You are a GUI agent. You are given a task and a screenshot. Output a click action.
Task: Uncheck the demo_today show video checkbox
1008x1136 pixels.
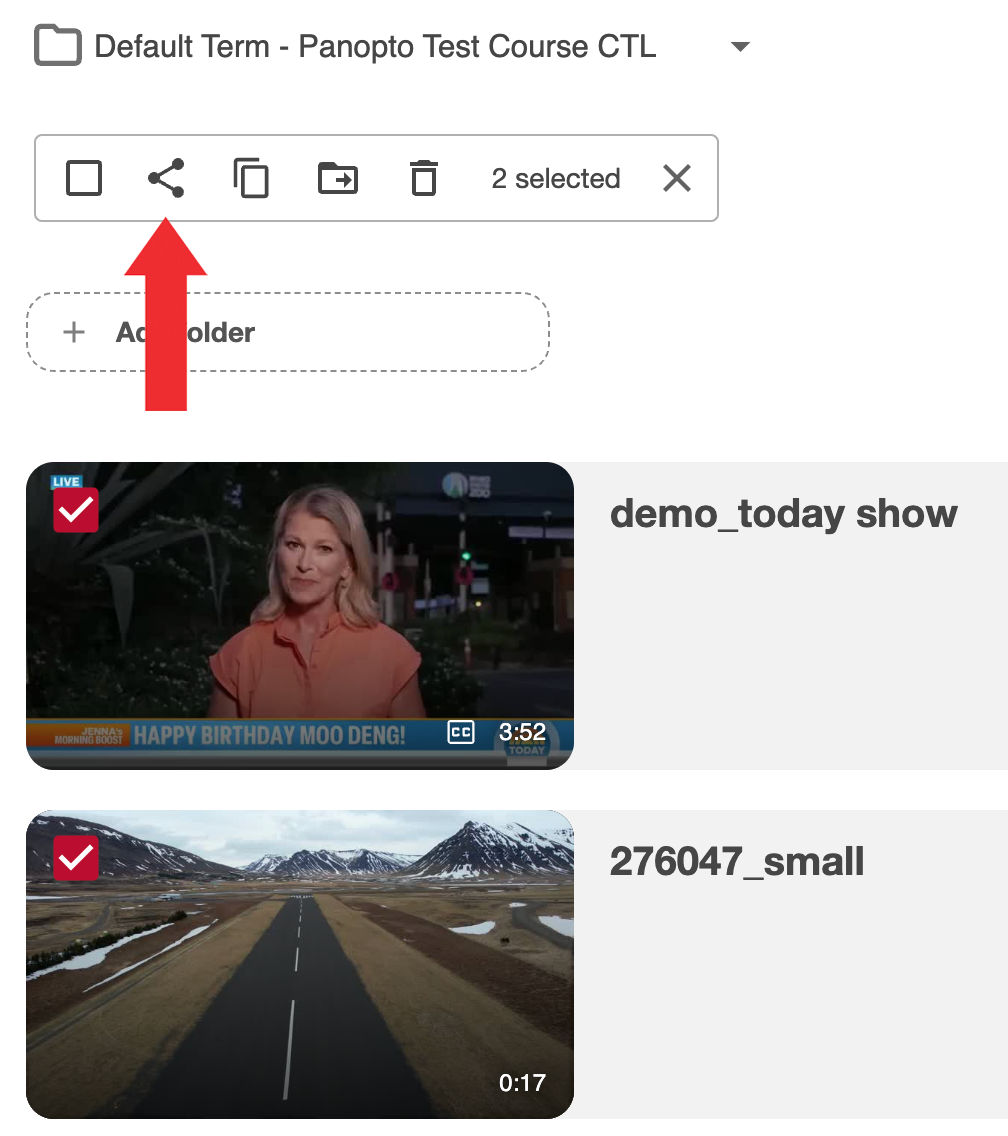76,510
